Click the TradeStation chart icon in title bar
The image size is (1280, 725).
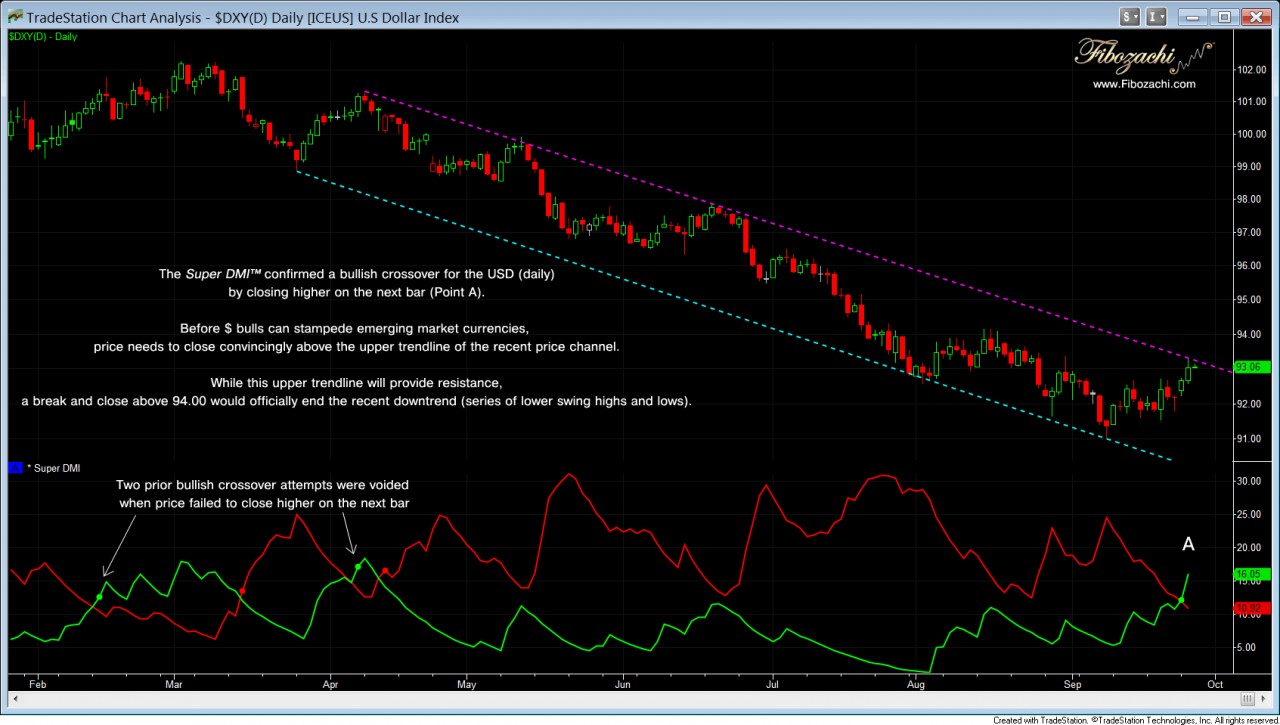(13, 17)
